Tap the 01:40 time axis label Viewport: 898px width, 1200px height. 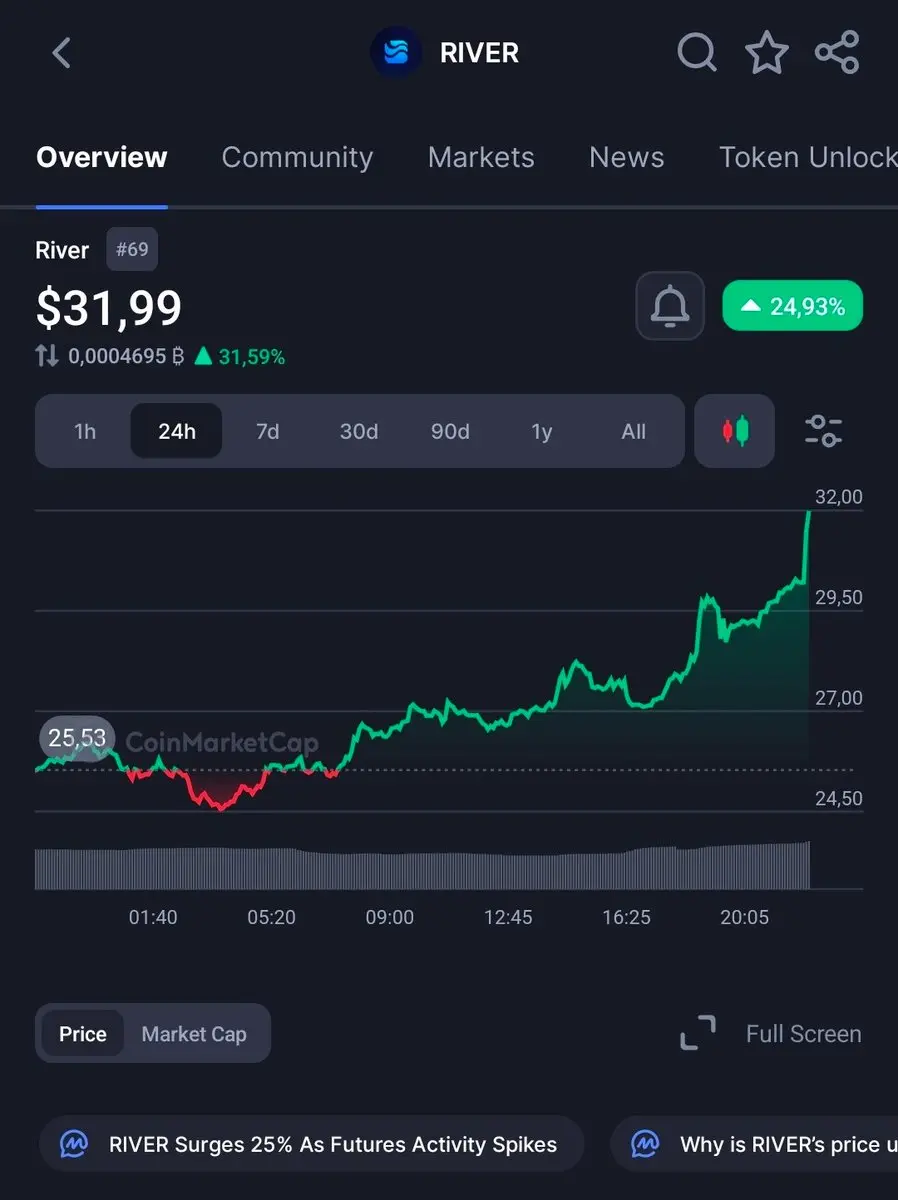tap(153, 917)
